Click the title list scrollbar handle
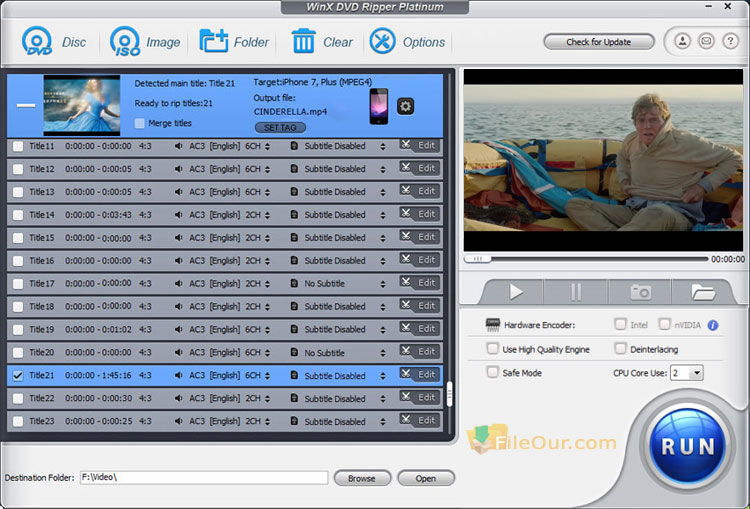 point(449,394)
